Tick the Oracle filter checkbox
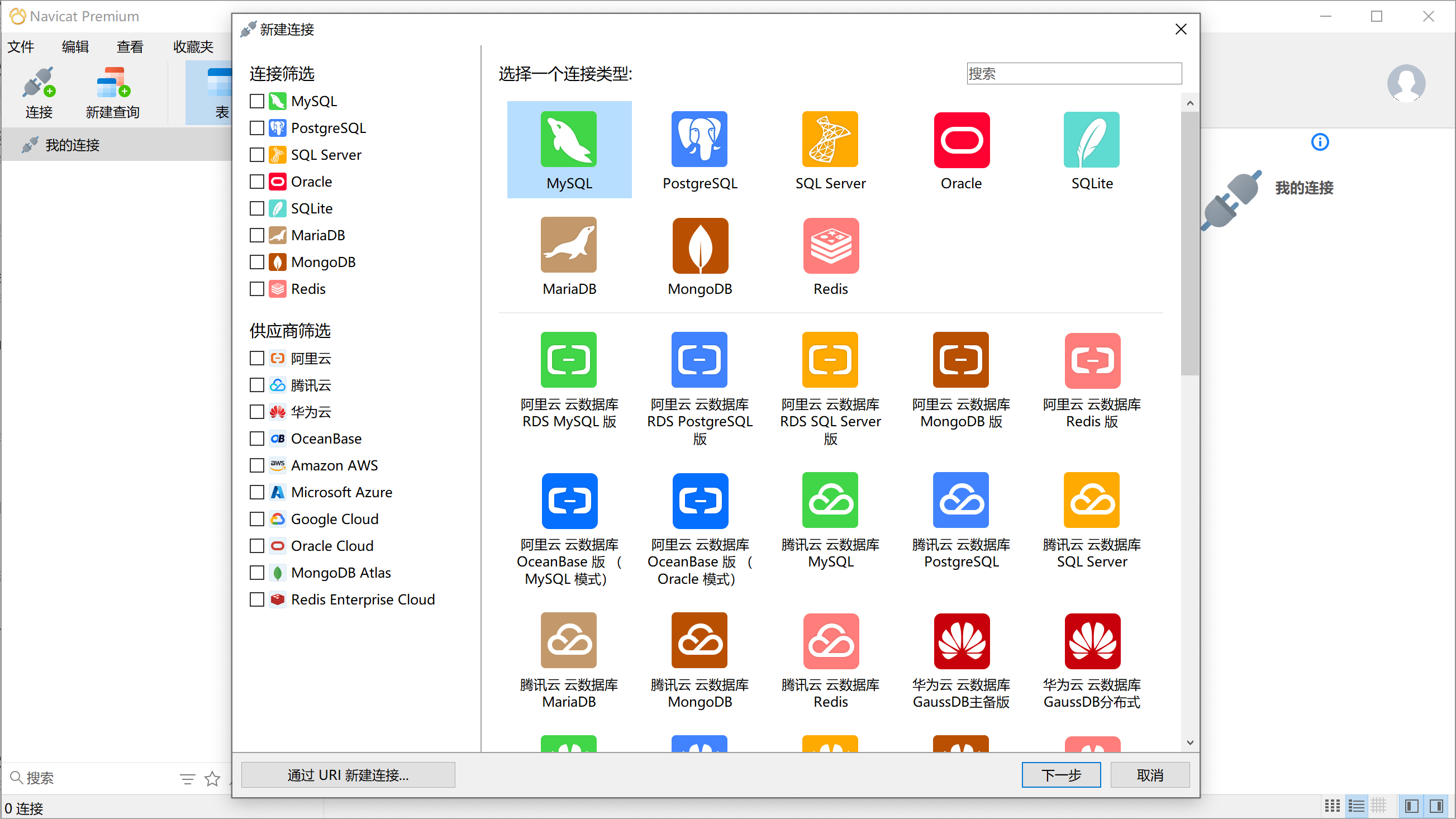Screen dimensions: 1456x819 tap(256, 182)
